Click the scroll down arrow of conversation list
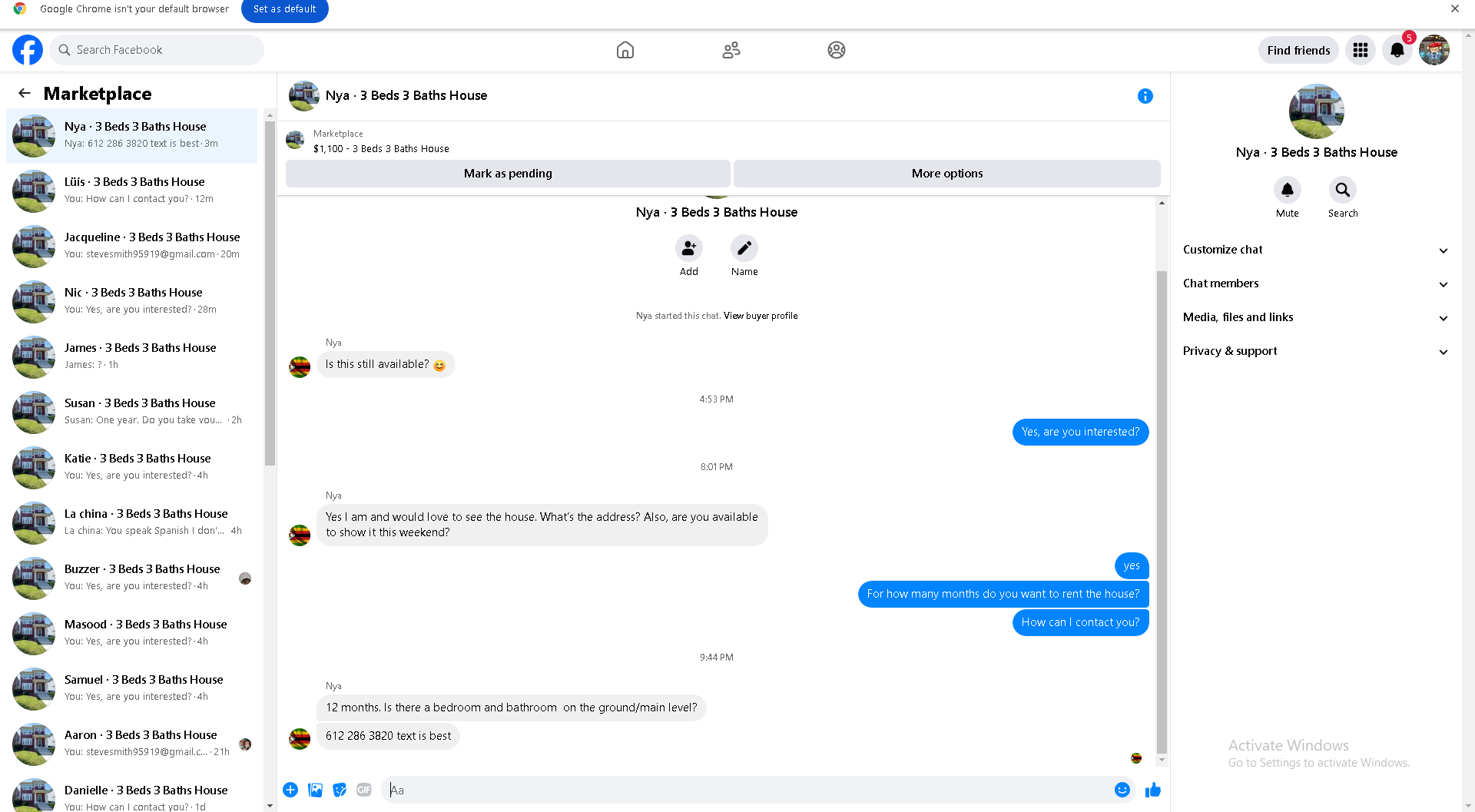 pyautogui.click(x=270, y=806)
